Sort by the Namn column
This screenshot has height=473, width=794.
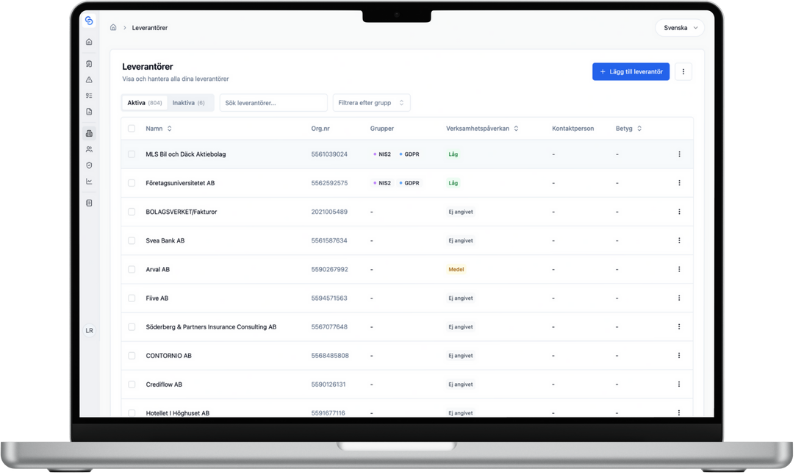click(x=158, y=129)
